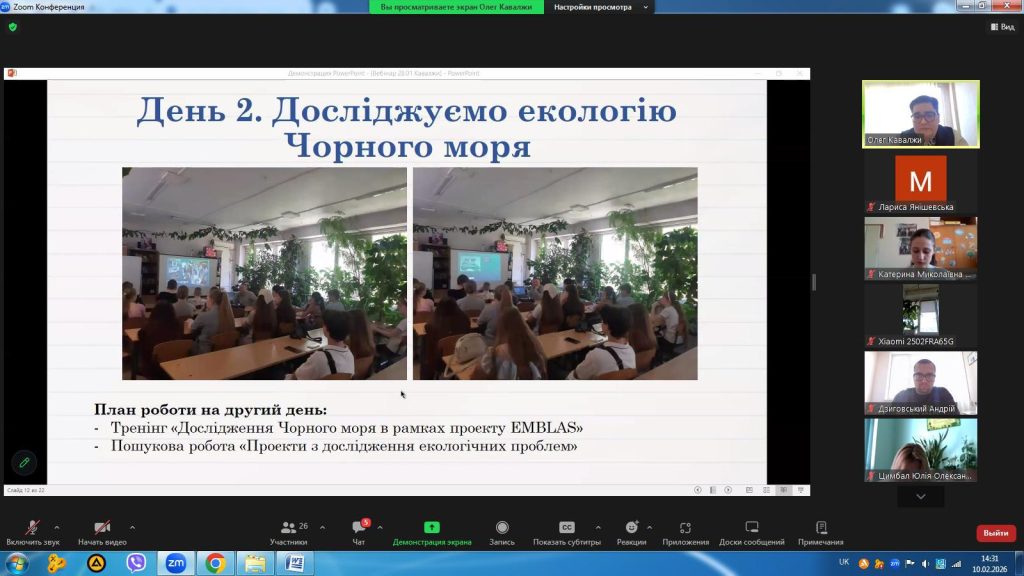Click the Запись record icon
The width and height of the screenshot is (1024, 576).
[x=502, y=532]
